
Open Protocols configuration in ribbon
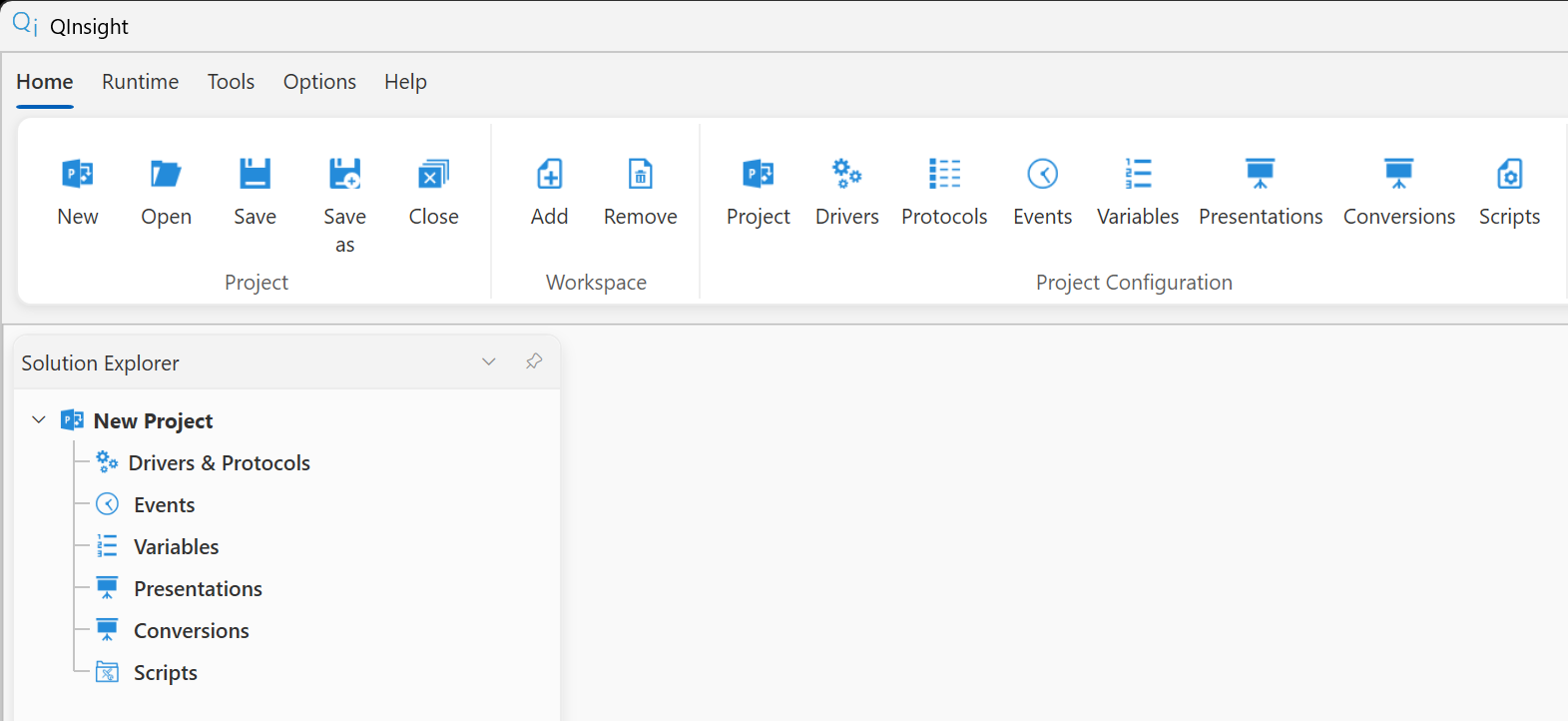point(944,175)
